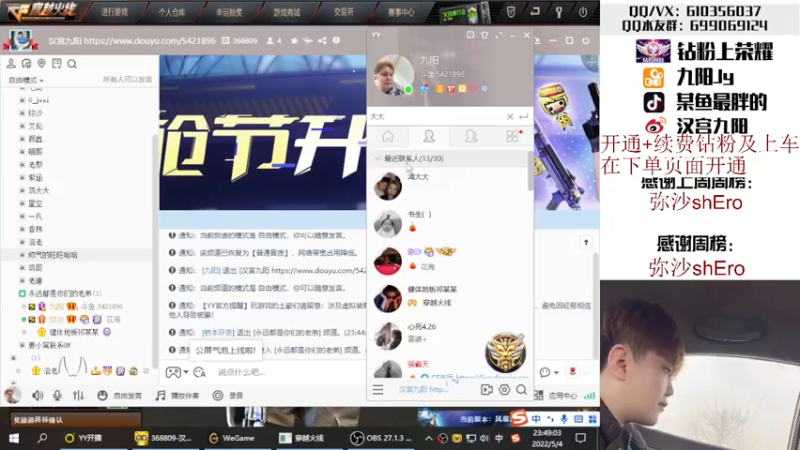800x450 pixels.
Task: Click the share icon in channel header
Action: tap(322, 40)
